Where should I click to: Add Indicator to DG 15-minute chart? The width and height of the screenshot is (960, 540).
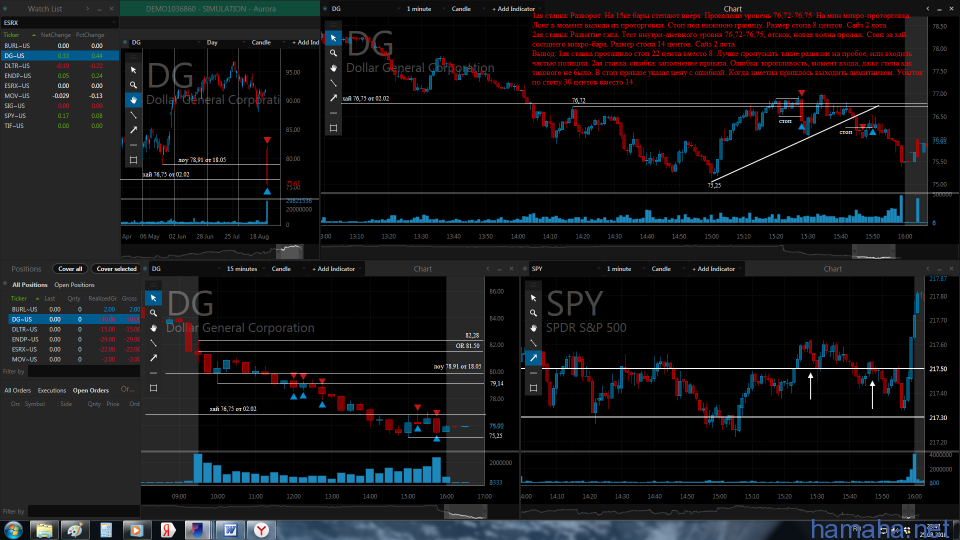[334, 269]
